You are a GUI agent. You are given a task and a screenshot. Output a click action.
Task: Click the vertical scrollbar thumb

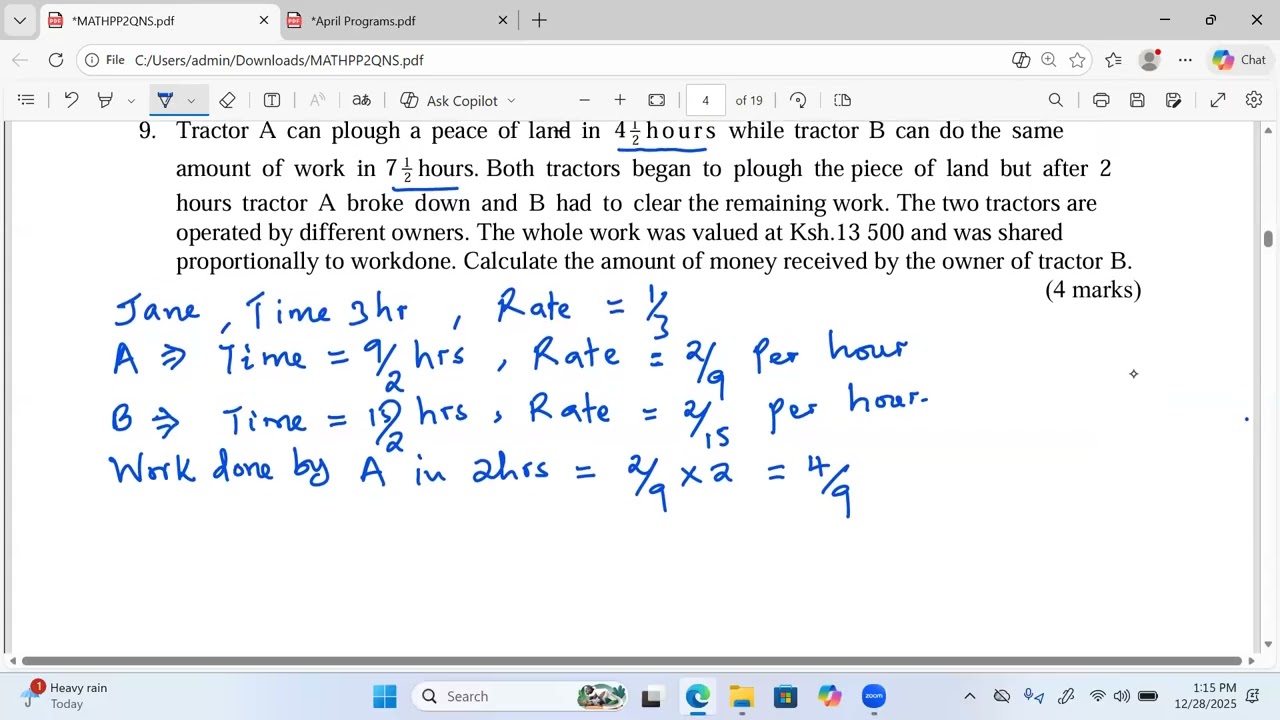1268,238
